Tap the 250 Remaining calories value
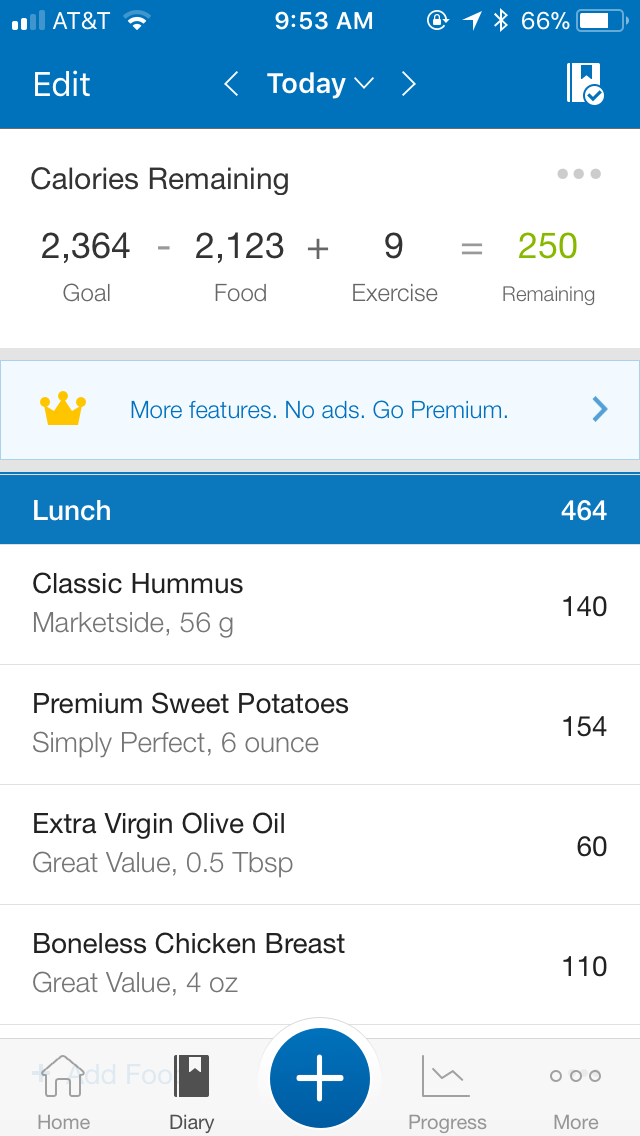This screenshot has width=640, height=1136. click(x=548, y=247)
